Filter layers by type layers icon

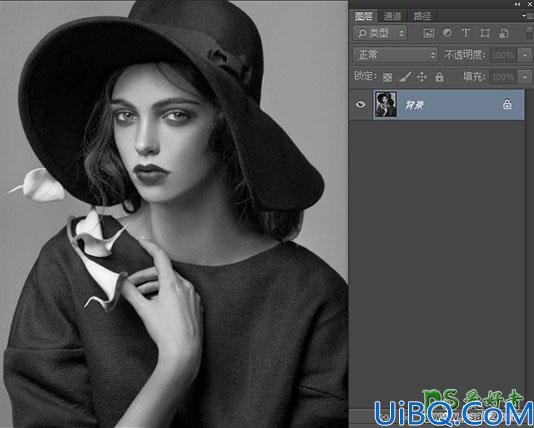pos(466,33)
